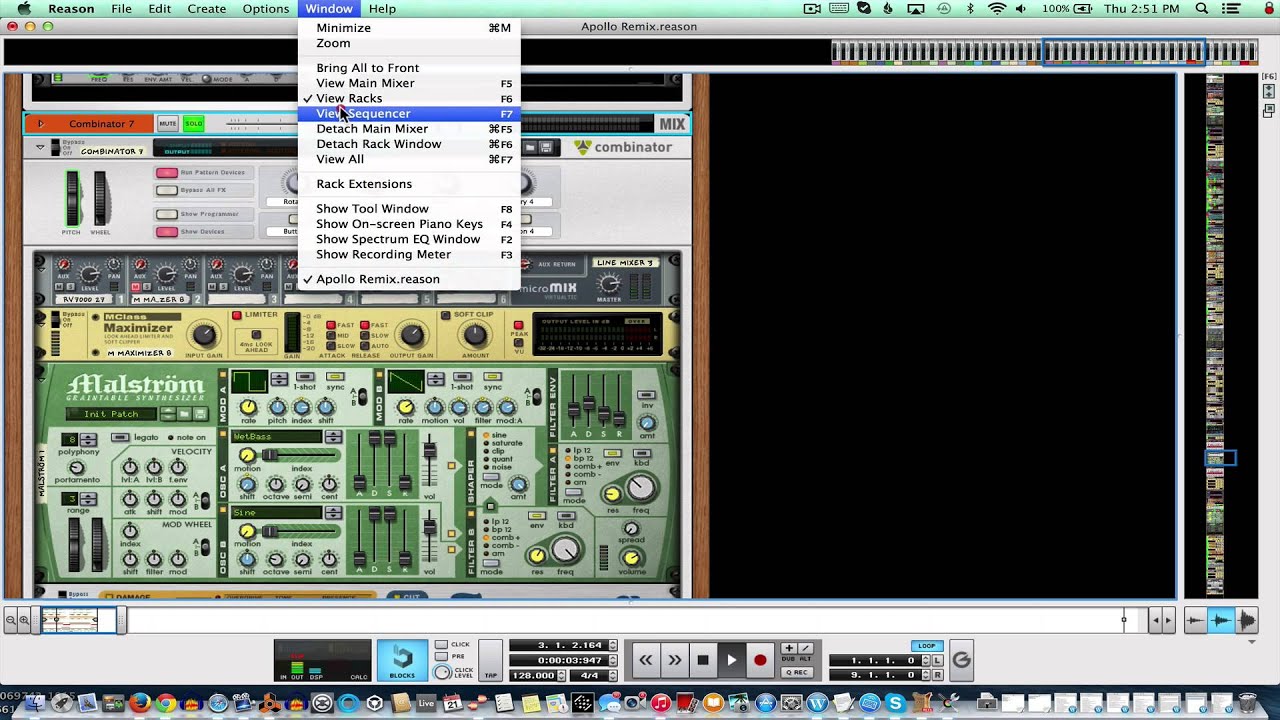This screenshot has height=720, width=1280.
Task: Click the Malström WetBass oscillator A display
Action: coord(277,437)
